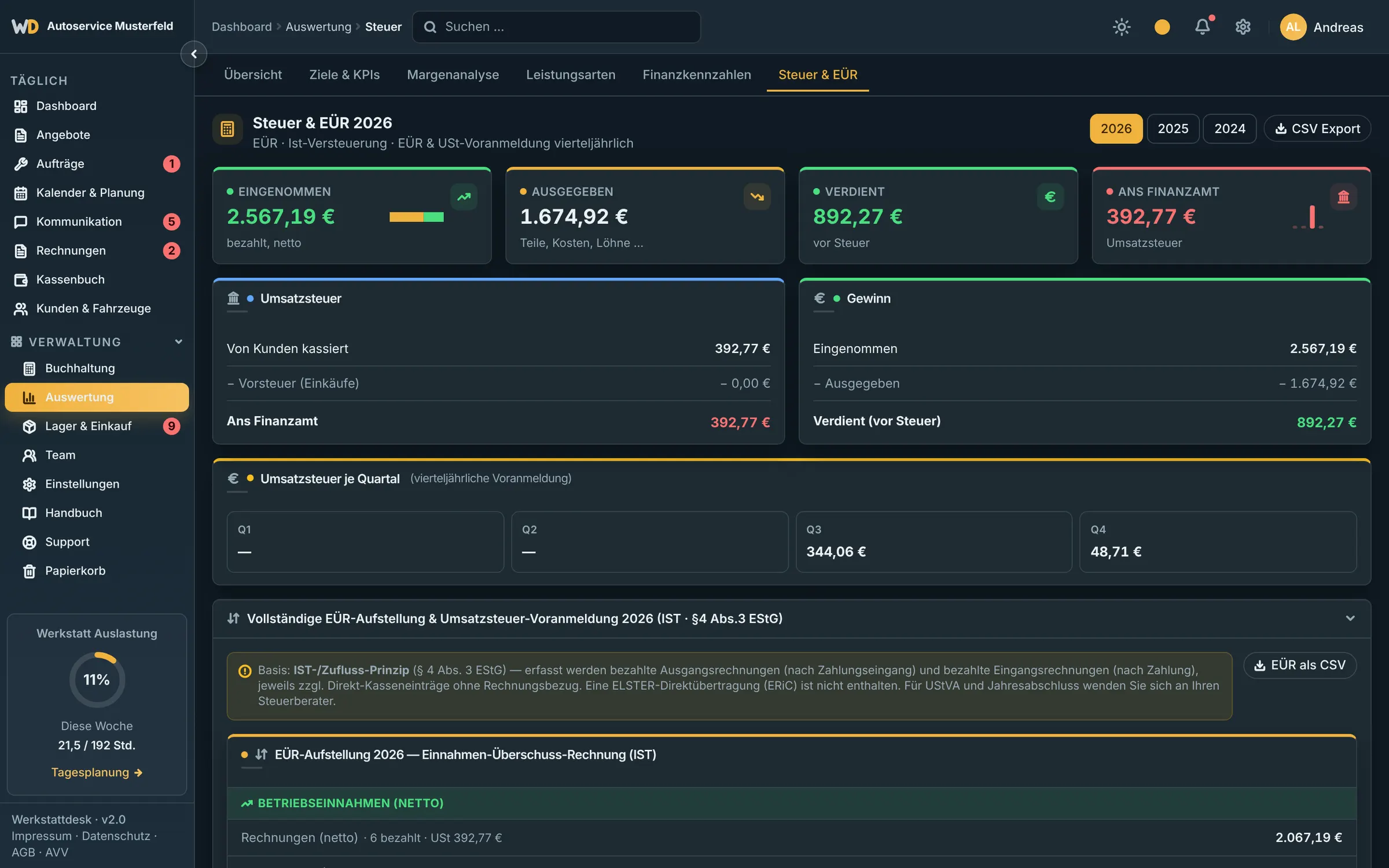Open Kalender & Planung in the sidebar

click(x=97, y=193)
